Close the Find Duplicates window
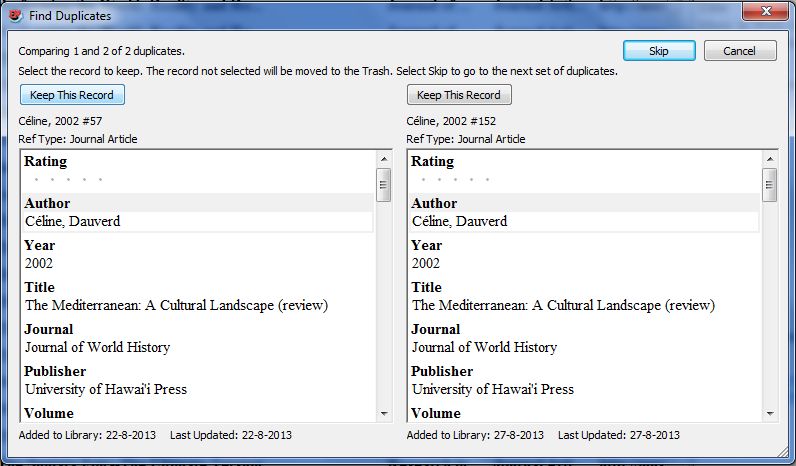Image resolution: width=796 pixels, height=466 pixels. pos(766,11)
